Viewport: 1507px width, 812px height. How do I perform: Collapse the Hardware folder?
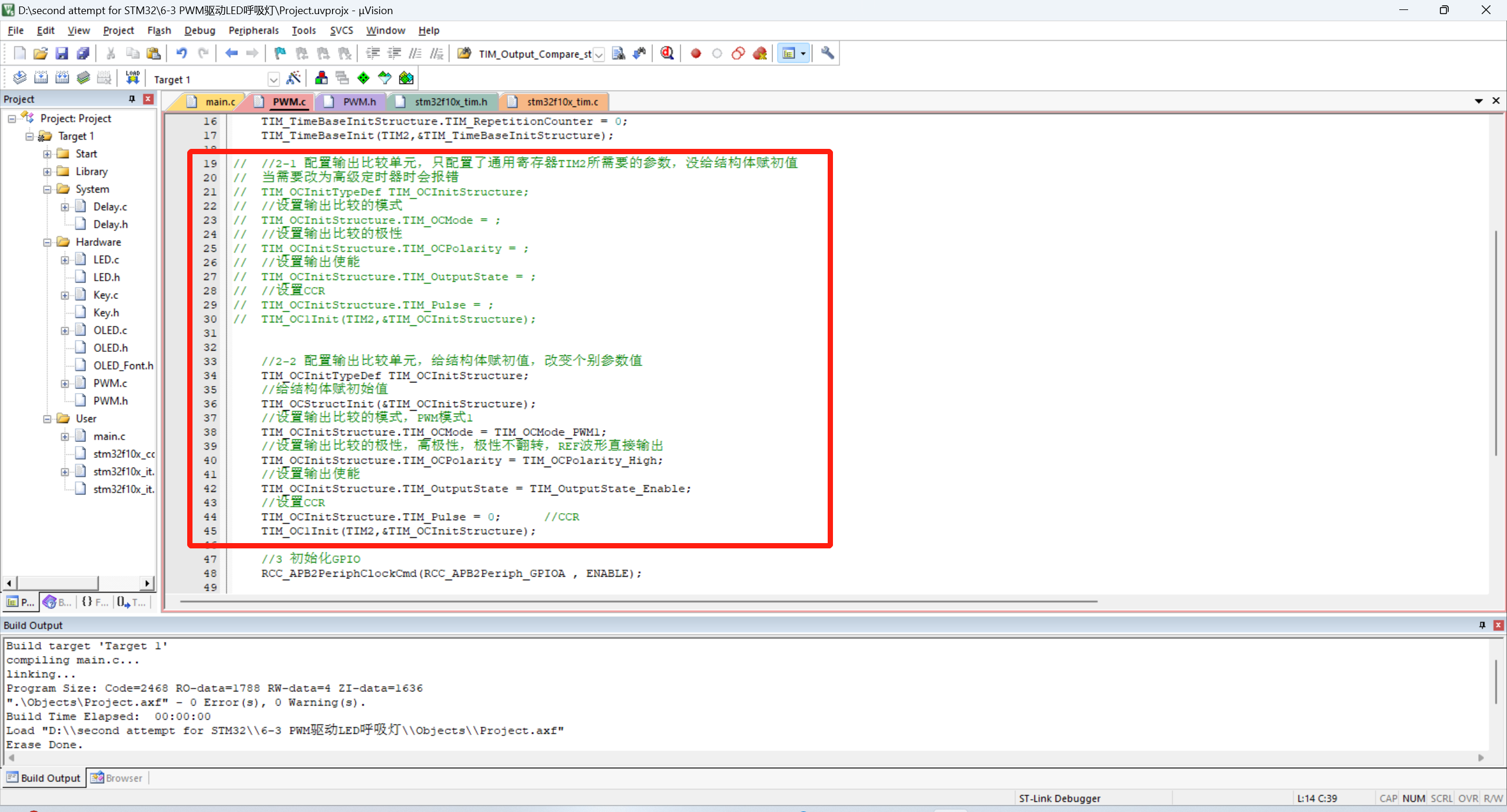pyautogui.click(x=47, y=242)
